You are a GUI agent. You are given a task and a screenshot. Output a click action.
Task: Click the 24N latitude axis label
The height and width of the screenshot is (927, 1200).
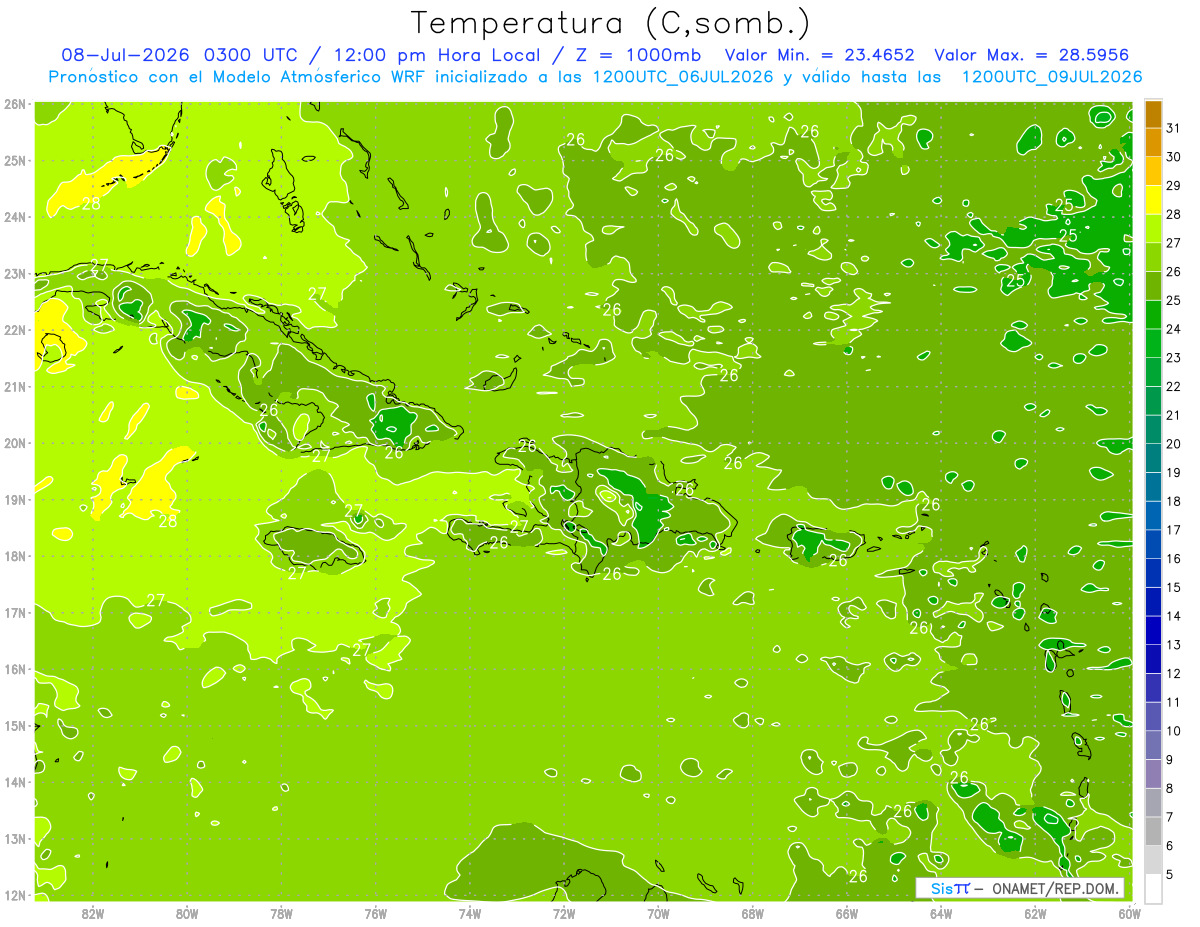pos(15,217)
